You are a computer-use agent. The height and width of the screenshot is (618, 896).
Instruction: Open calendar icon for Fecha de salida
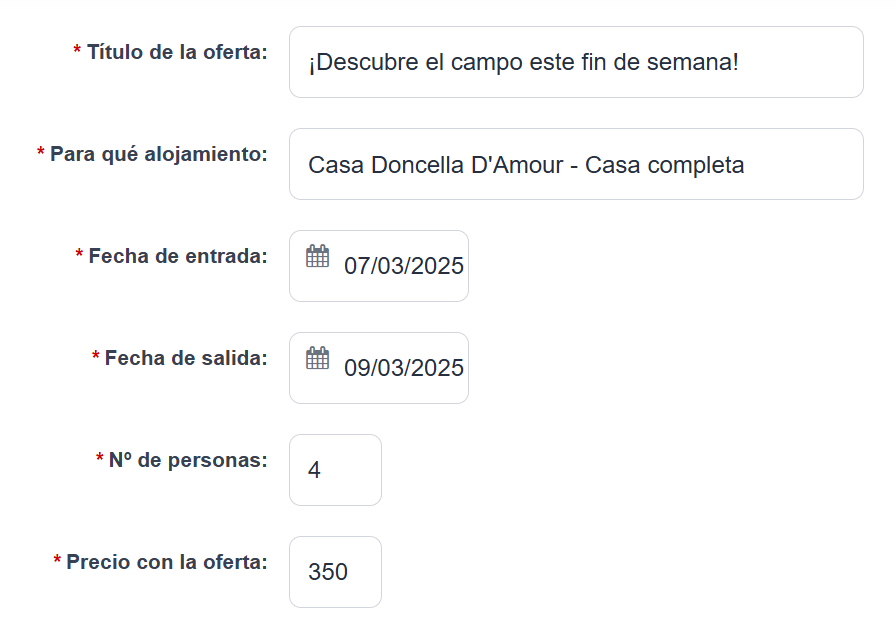(317, 358)
